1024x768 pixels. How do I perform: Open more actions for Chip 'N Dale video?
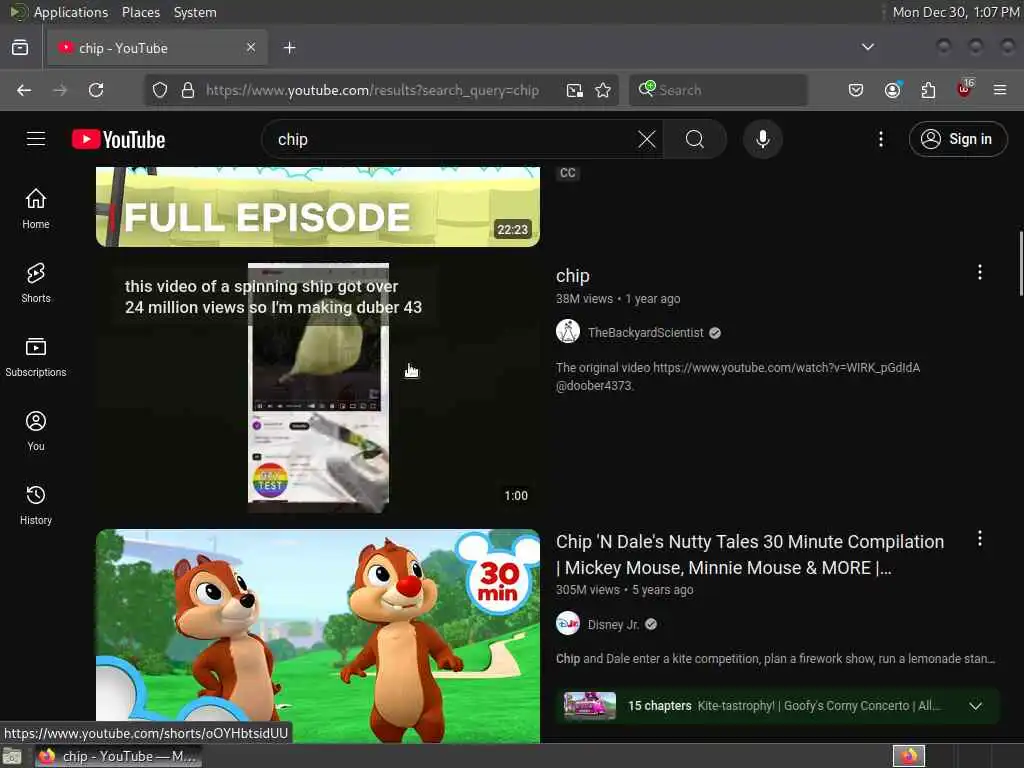(x=980, y=539)
